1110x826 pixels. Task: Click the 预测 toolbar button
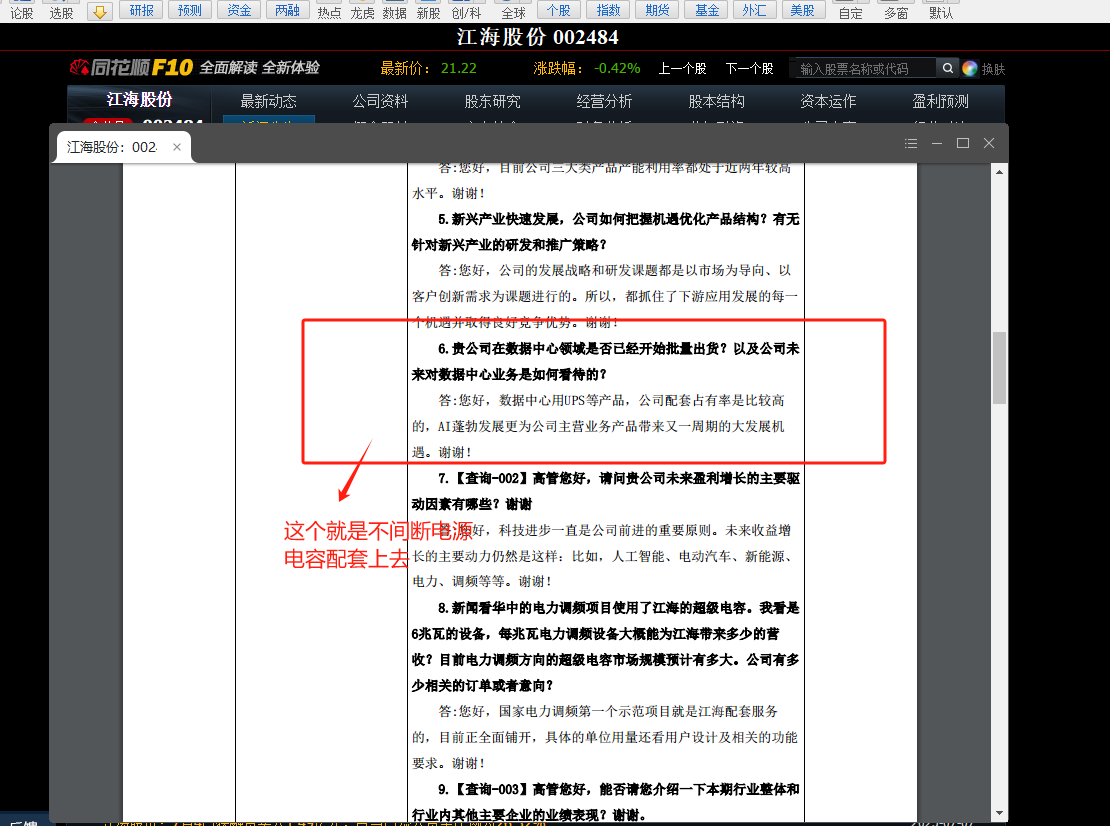tap(190, 10)
